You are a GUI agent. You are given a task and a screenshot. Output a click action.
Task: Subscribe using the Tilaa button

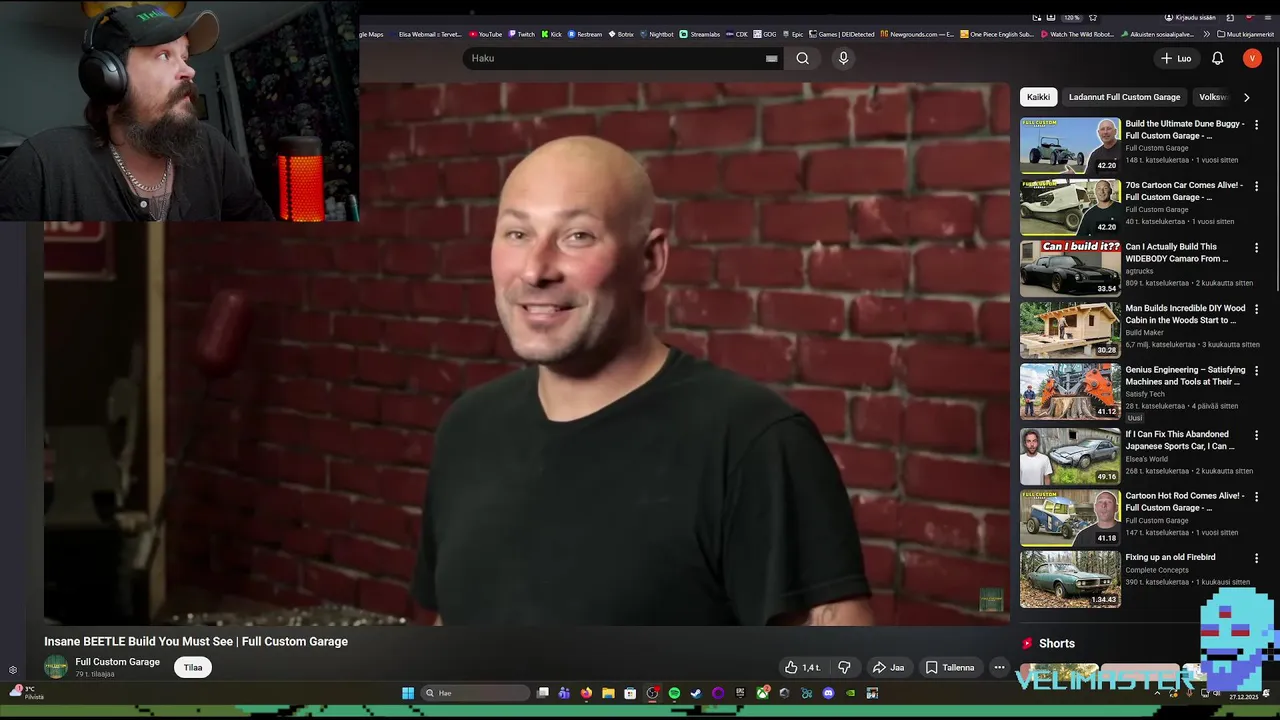click(x=193, y=667)
